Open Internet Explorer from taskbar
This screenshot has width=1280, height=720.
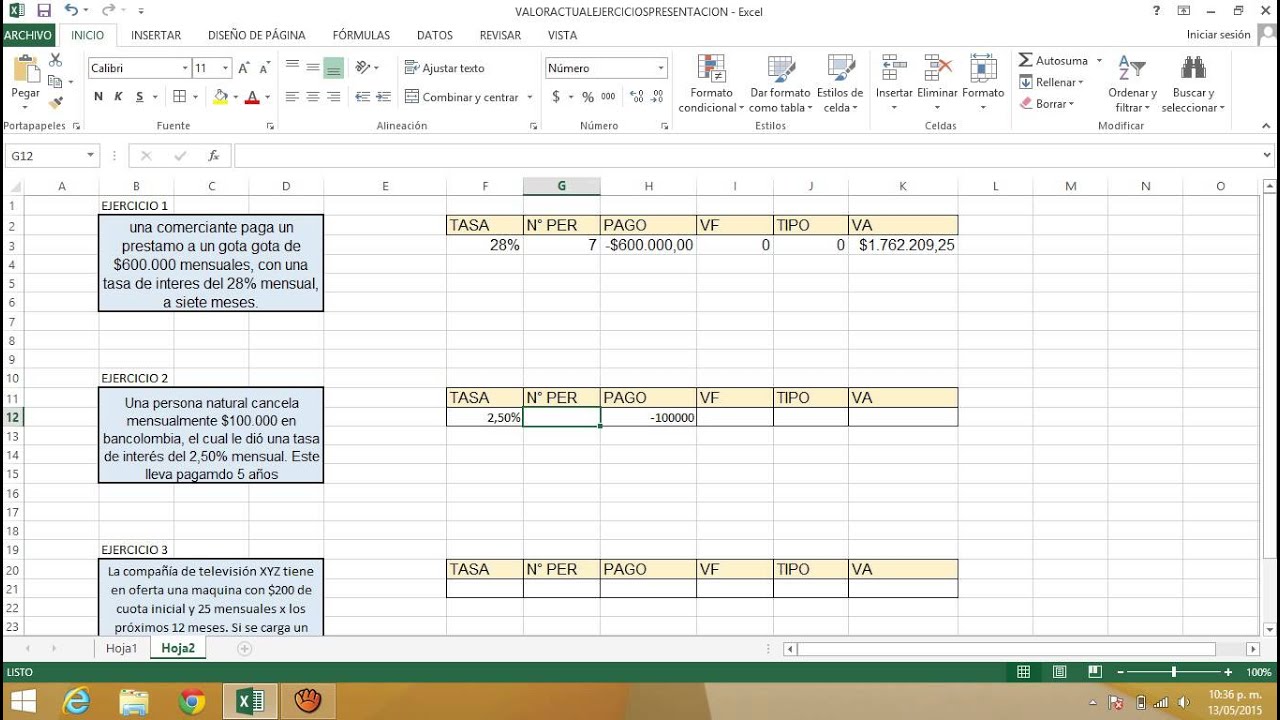tap(76, 701)
